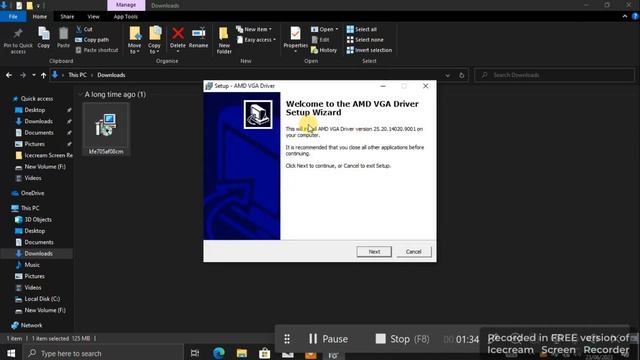Click the Paste ribbon icon
This screenshot has width=640, height=360.
point(63,38)
